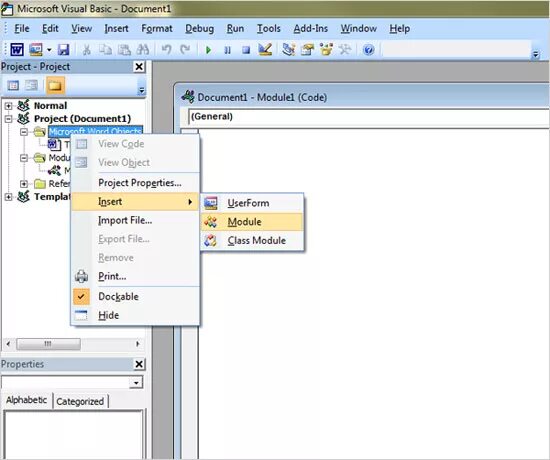Choose Print... in context menu

(x=136, y=276)
